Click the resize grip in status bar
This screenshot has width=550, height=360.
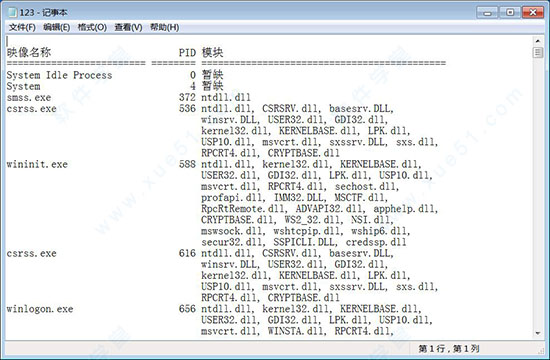(x=541, y=349)
